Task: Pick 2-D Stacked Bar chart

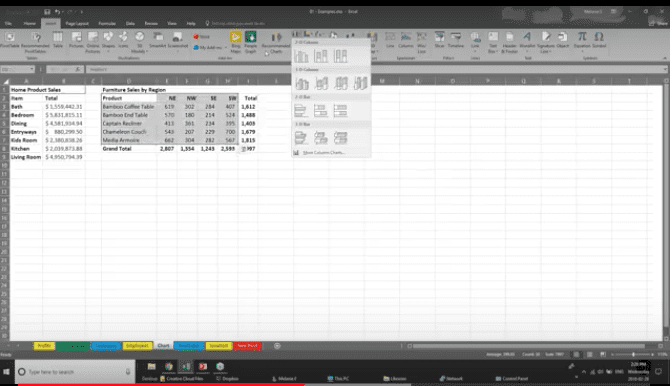Action: click(x=321, y=111)
